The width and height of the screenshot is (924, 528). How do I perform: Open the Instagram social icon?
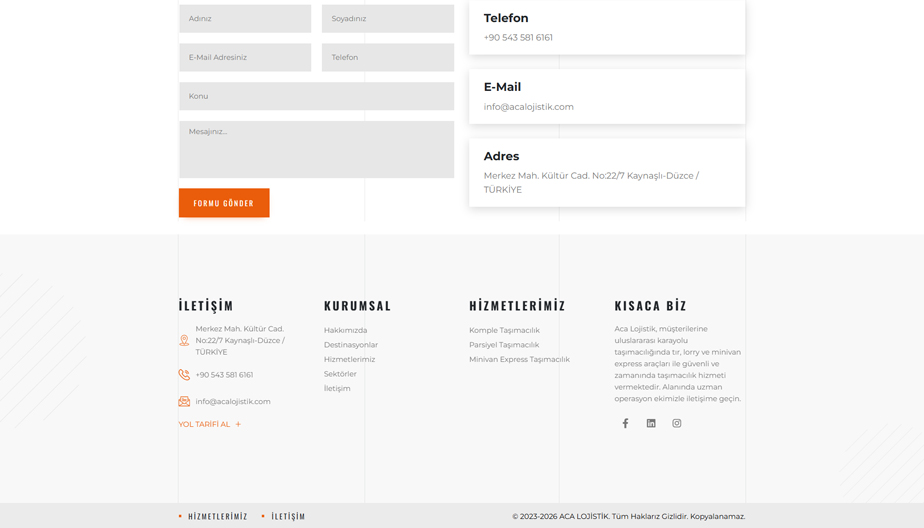point(676,423)
